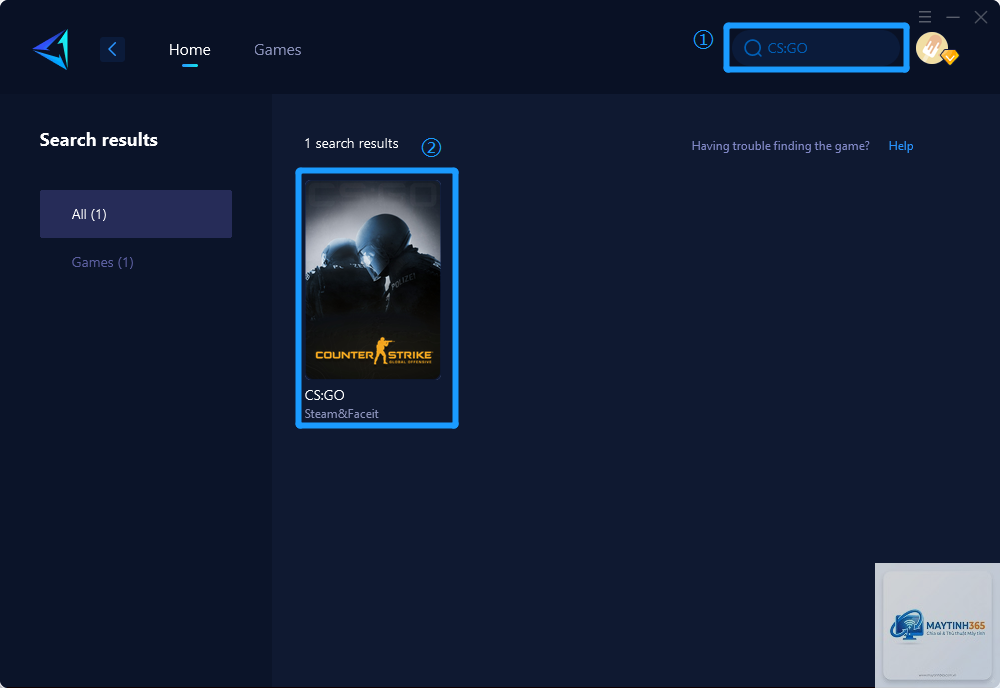The width and height of the screenshot is (1000, 688).
Task: Open the CS:GO game cover thumbnail
Action: click(373, 279)
